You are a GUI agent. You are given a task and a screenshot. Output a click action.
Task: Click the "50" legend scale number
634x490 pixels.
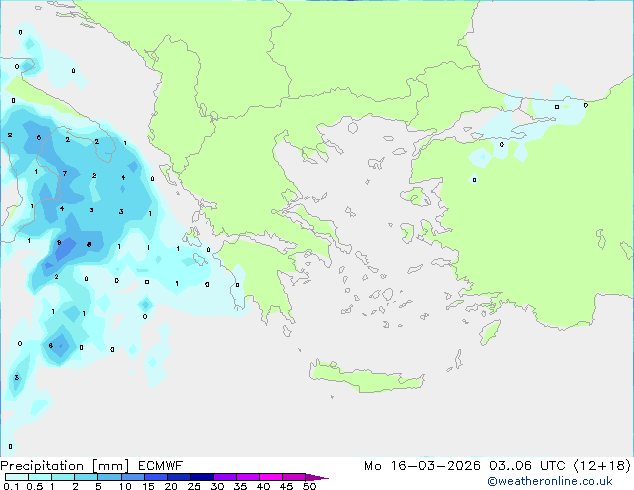point(310,486)
